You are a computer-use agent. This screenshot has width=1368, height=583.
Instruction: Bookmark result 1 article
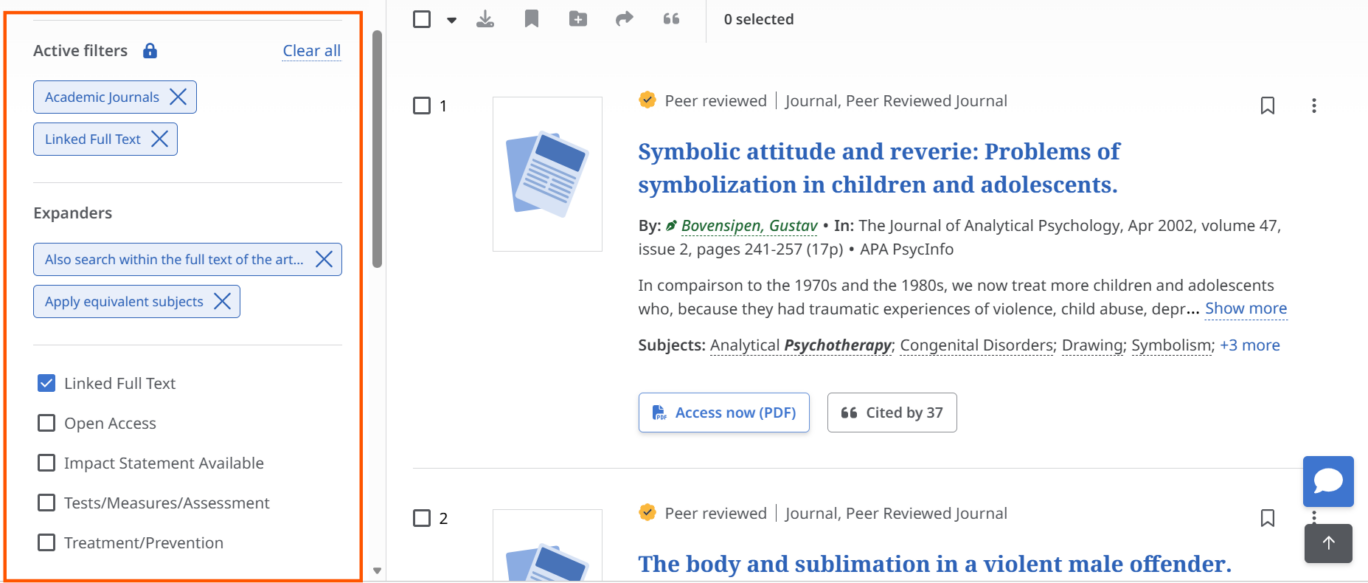[x=1267, y=106]
